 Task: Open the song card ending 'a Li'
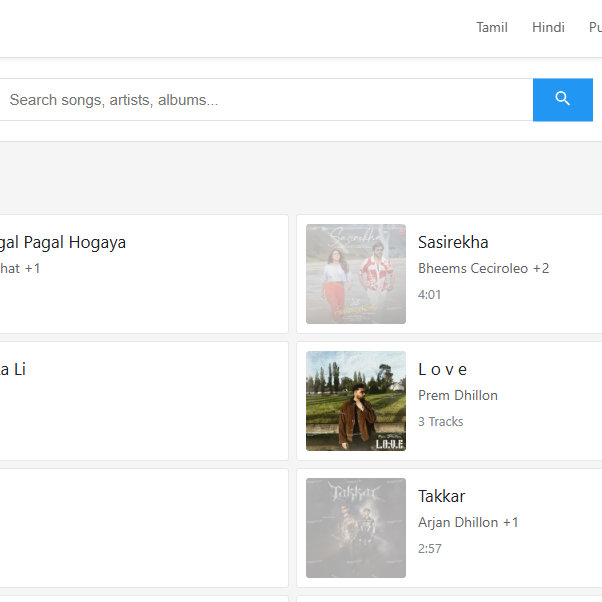pyautogui.click(x=13, y=369)
